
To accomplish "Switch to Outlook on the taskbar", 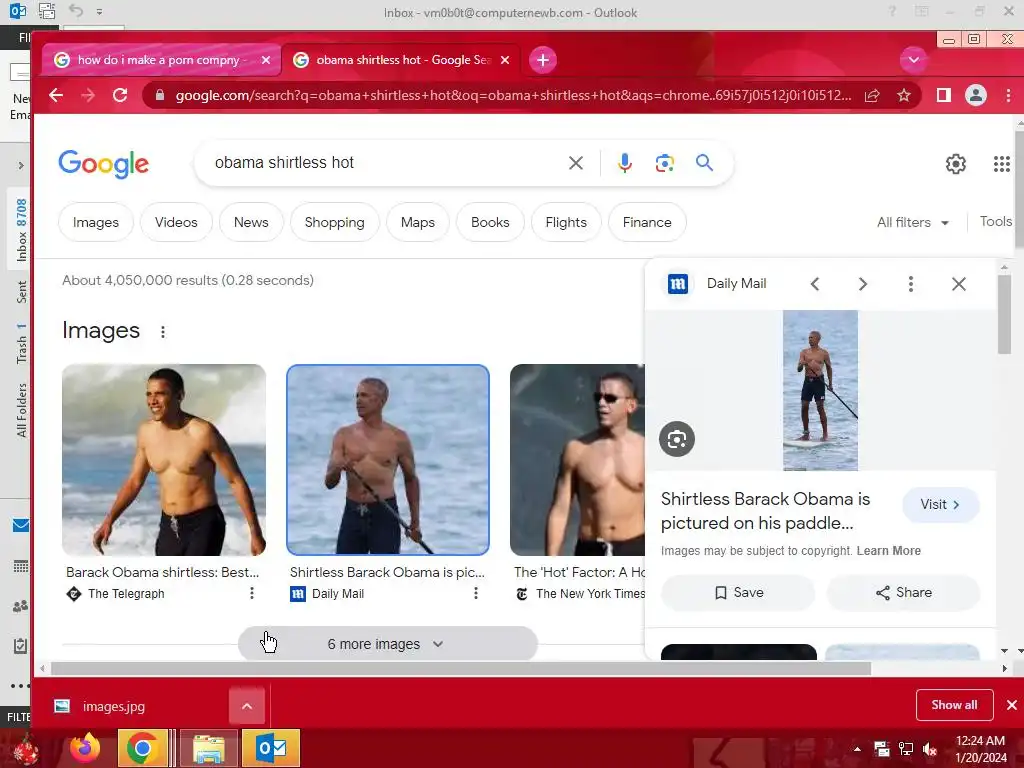I will coord(271,748).
